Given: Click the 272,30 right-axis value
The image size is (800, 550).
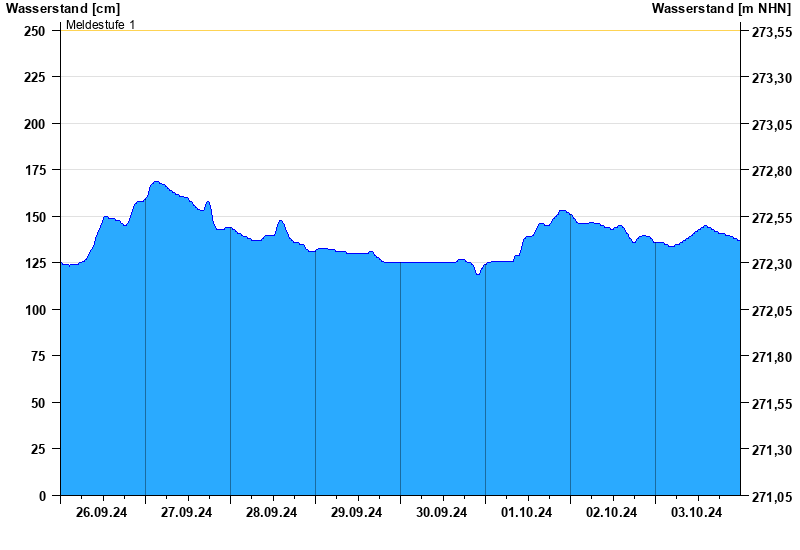Looking at the screenshot, I should 772,264.
